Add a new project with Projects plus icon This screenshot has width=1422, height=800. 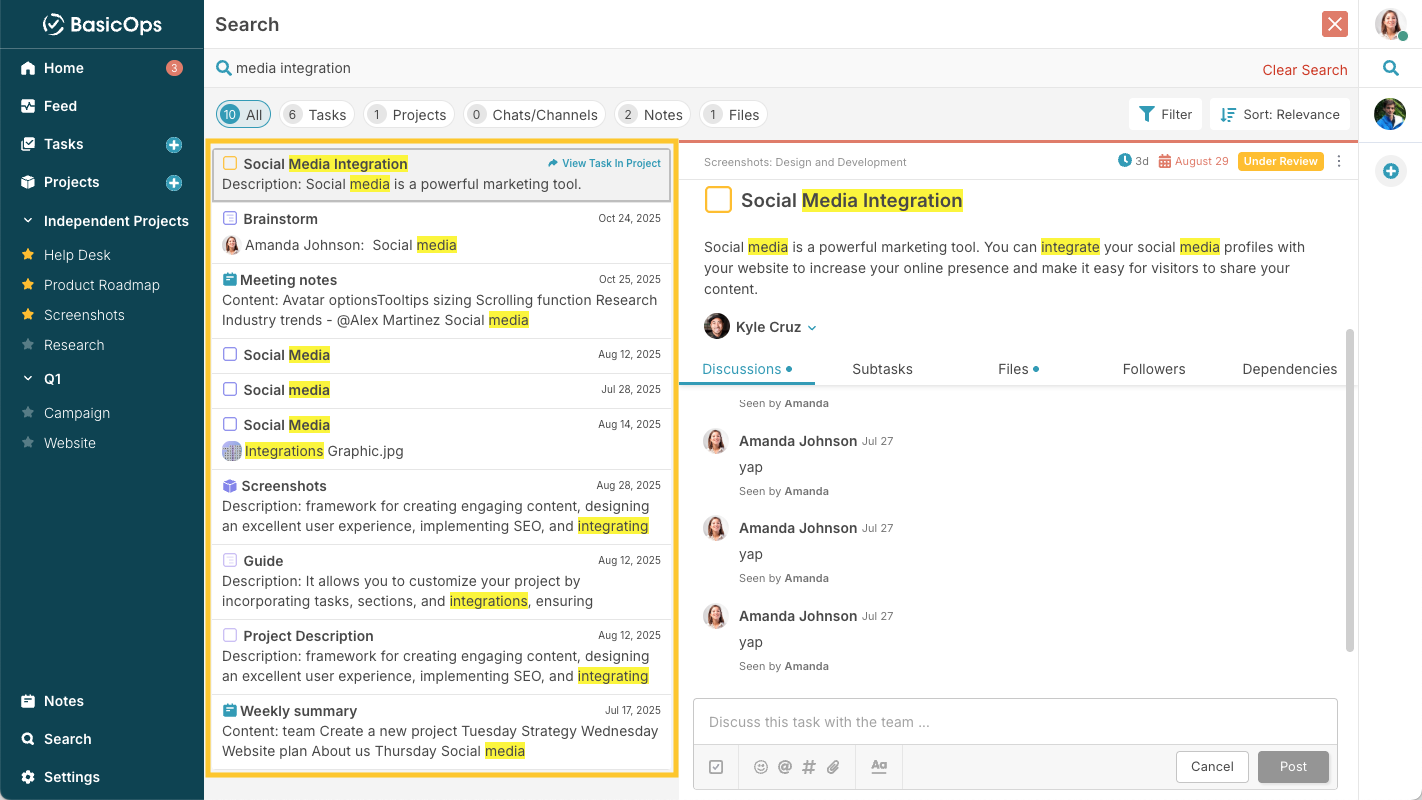pyautogui.click(x=174, y=183)
